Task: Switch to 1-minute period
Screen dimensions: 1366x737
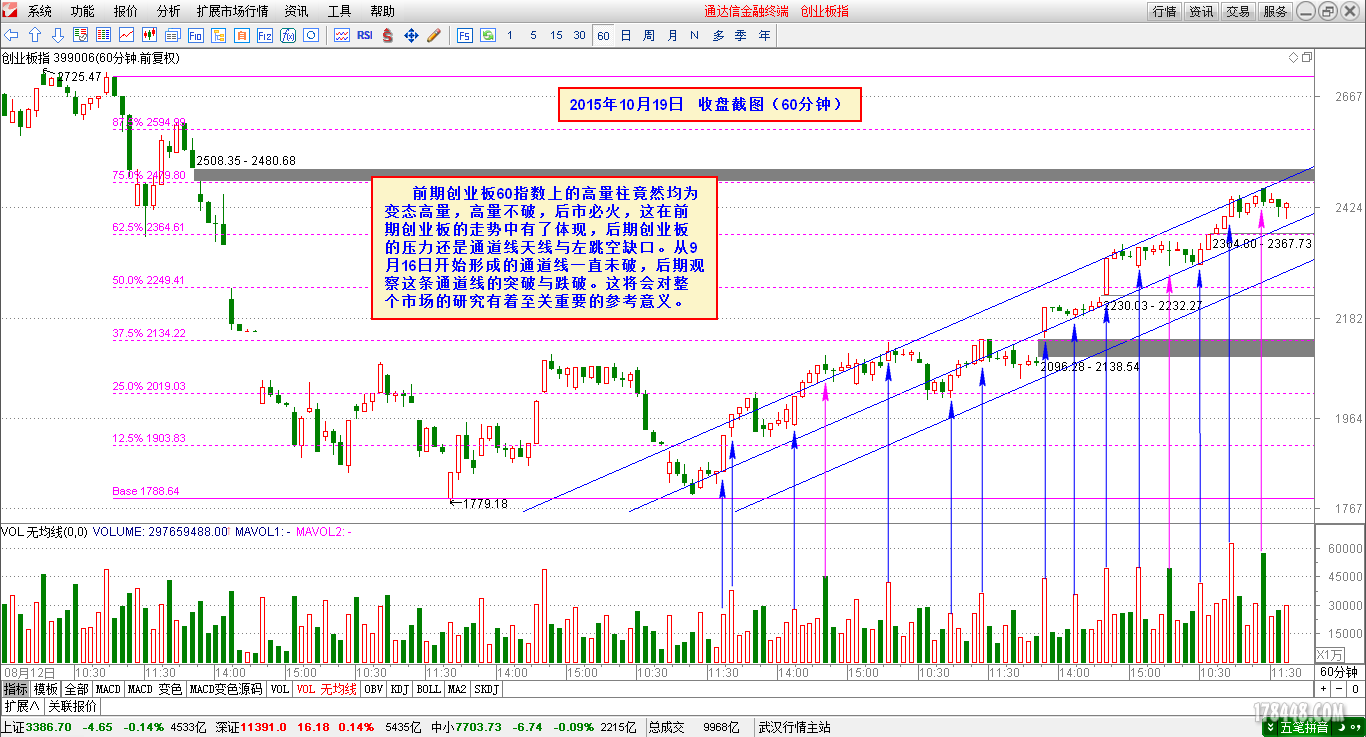Action: (510, 35)
